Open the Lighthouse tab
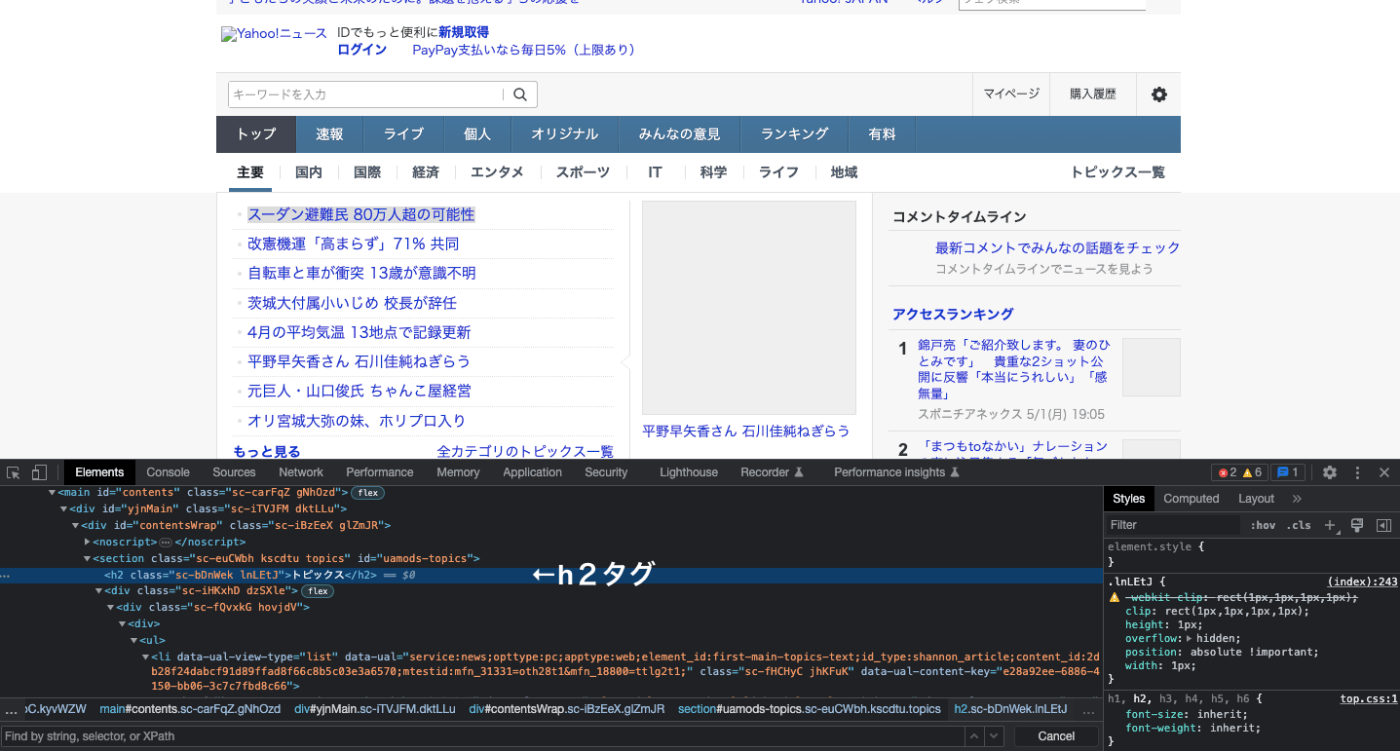Viewport: 1400px width, 751px height. 689,472
